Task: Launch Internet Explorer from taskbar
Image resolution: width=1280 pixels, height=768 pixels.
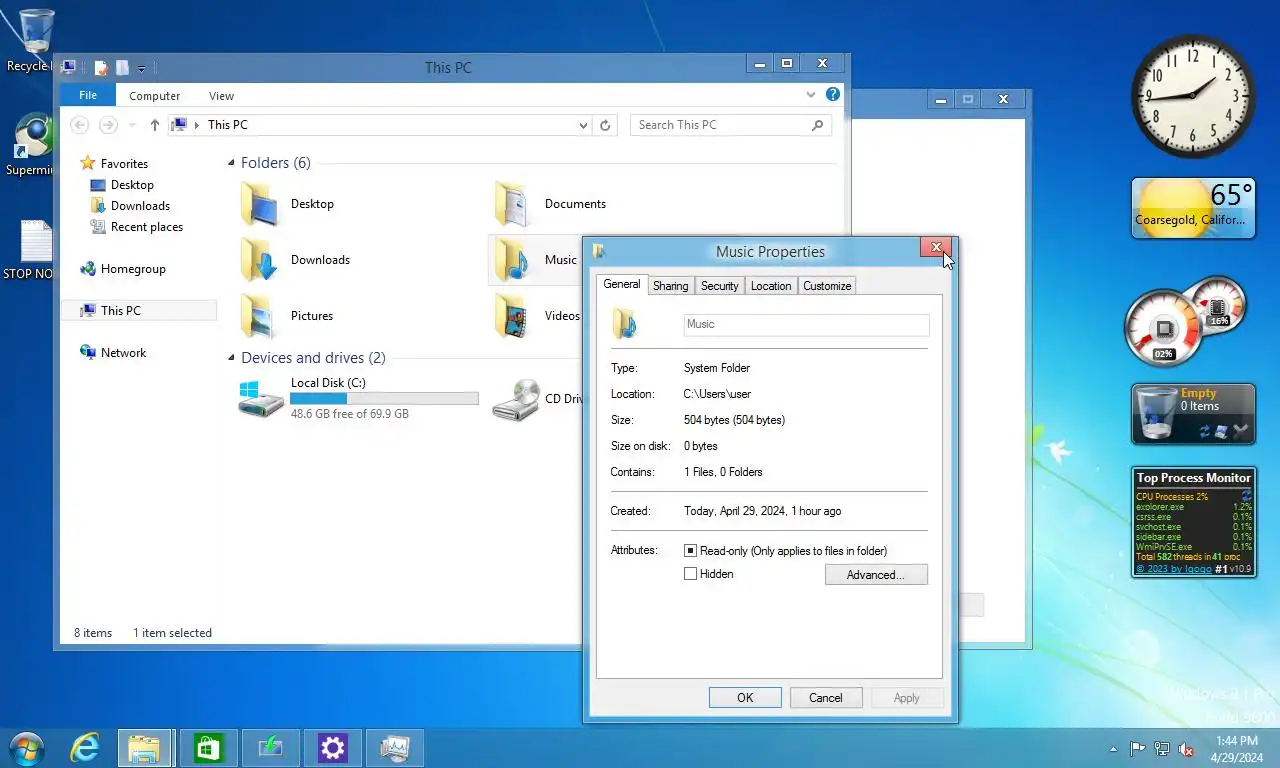Action: 85,748
